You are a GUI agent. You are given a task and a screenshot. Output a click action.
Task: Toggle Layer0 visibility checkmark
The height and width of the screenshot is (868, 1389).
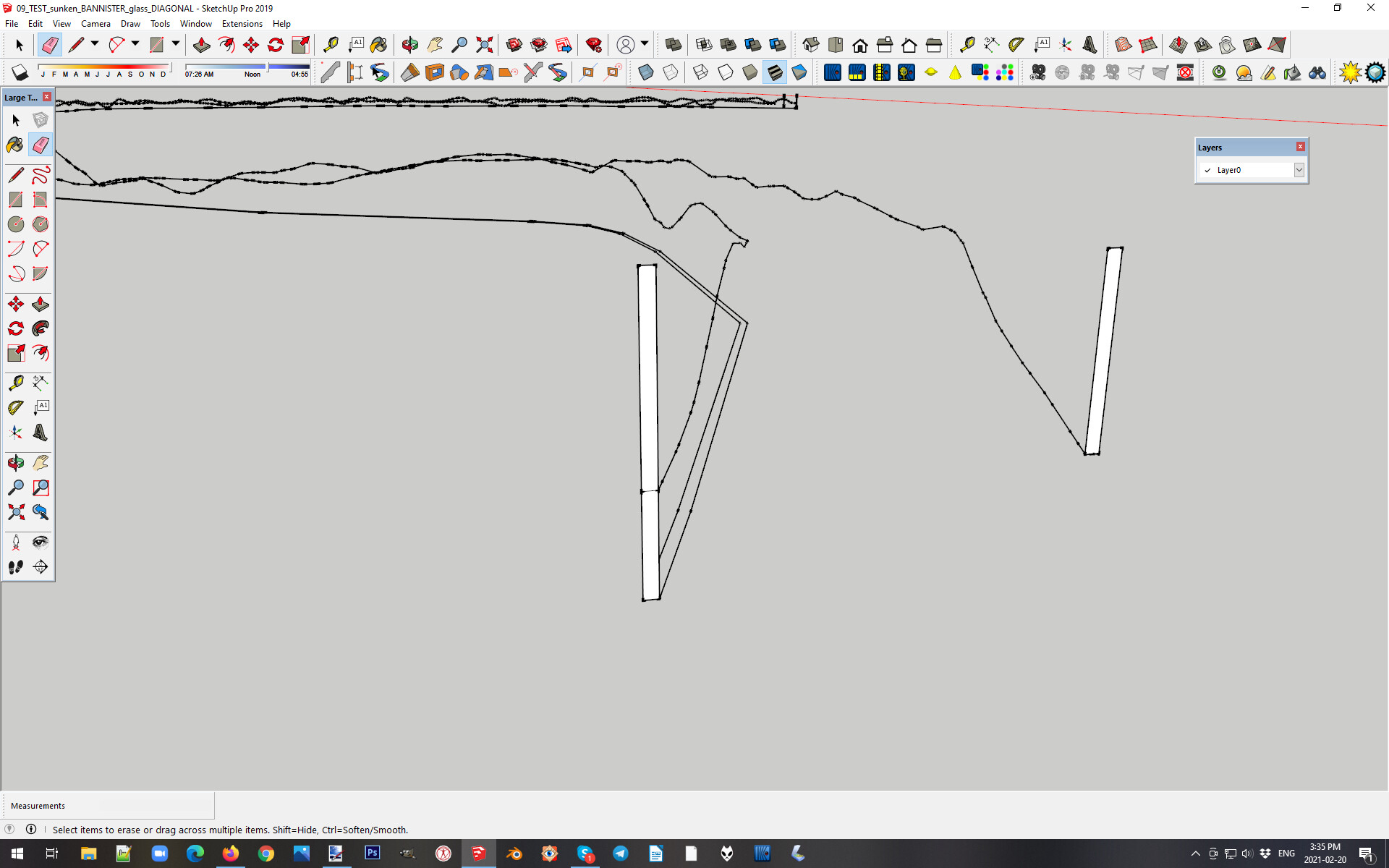pos(1207,171)
